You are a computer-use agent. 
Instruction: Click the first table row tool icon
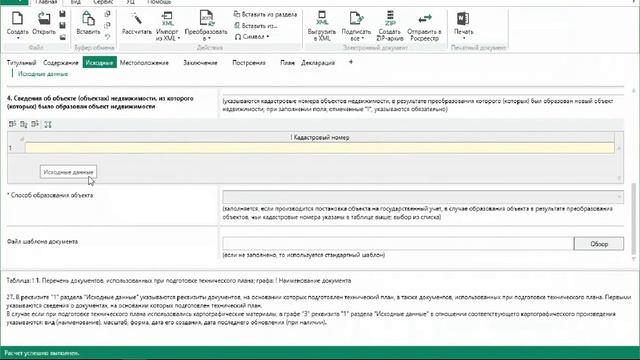[13, 124]
